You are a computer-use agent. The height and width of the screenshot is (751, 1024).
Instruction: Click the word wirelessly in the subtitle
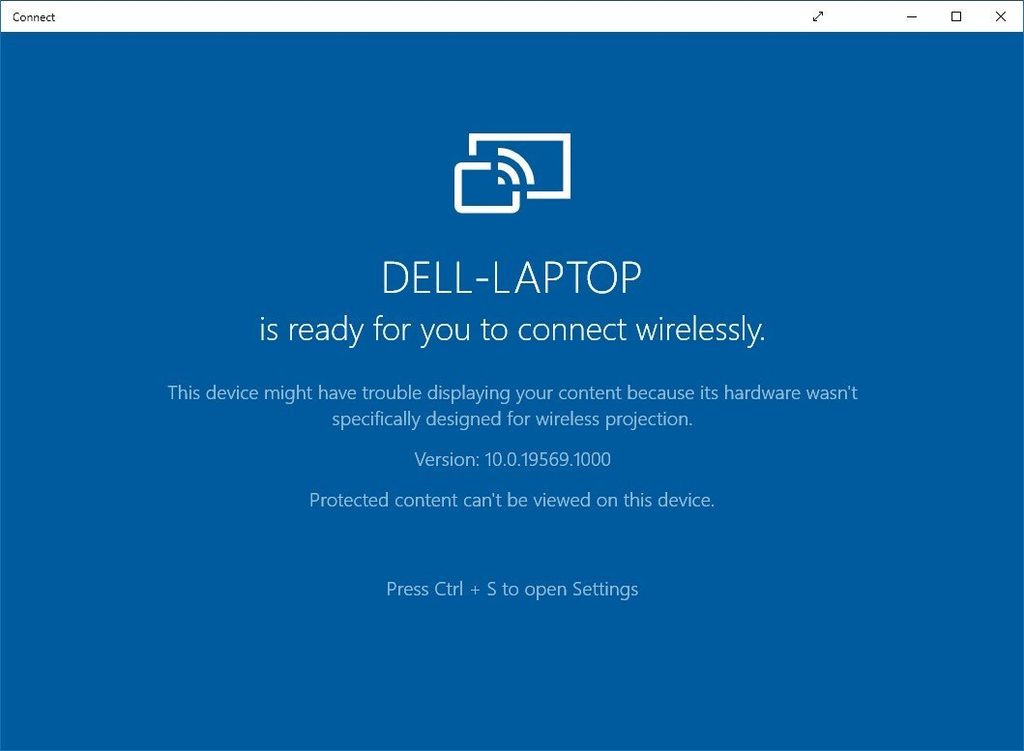pyautogui.click(x=701, y=329)
